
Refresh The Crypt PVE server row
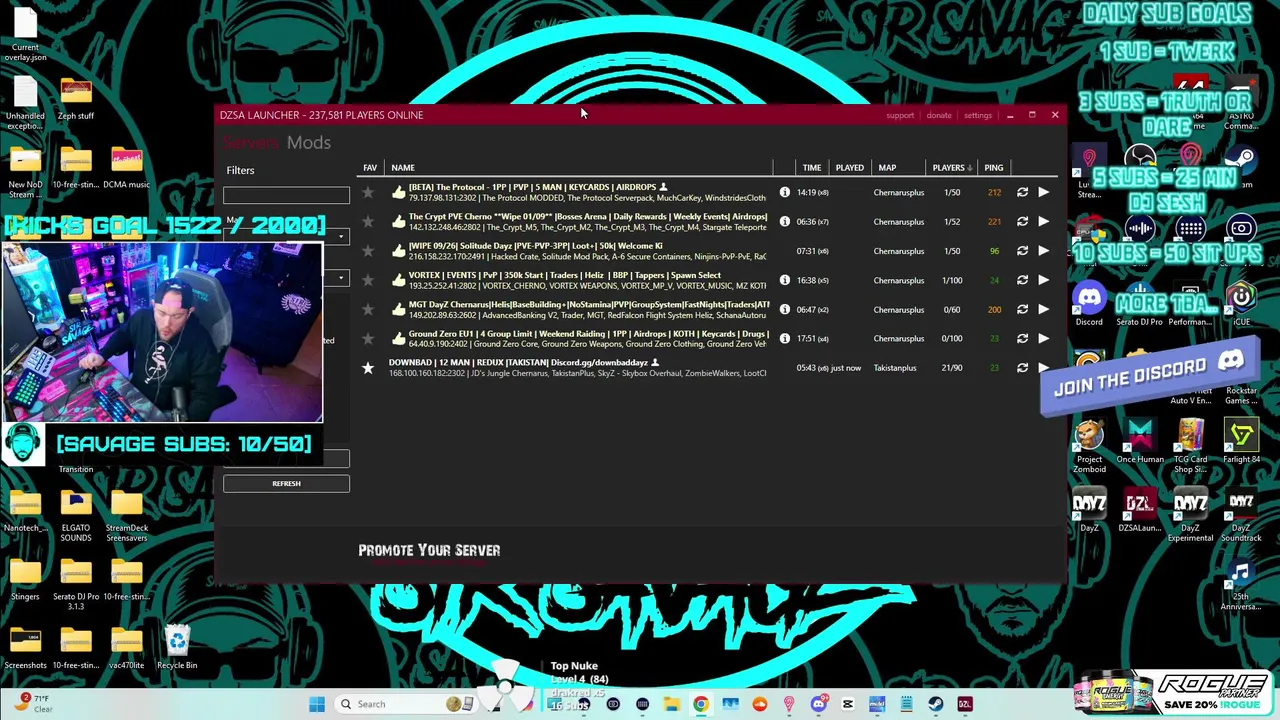coord(1022,221)
